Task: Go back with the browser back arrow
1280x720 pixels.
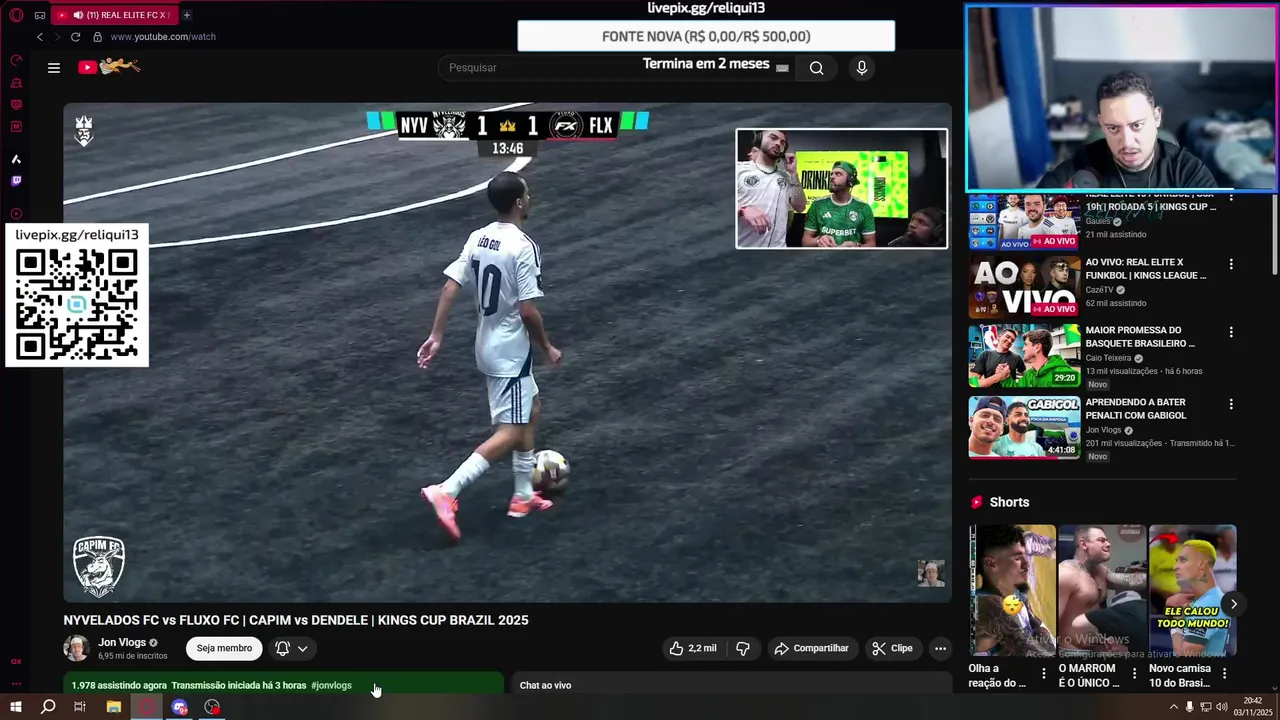Action: [40, 37]
